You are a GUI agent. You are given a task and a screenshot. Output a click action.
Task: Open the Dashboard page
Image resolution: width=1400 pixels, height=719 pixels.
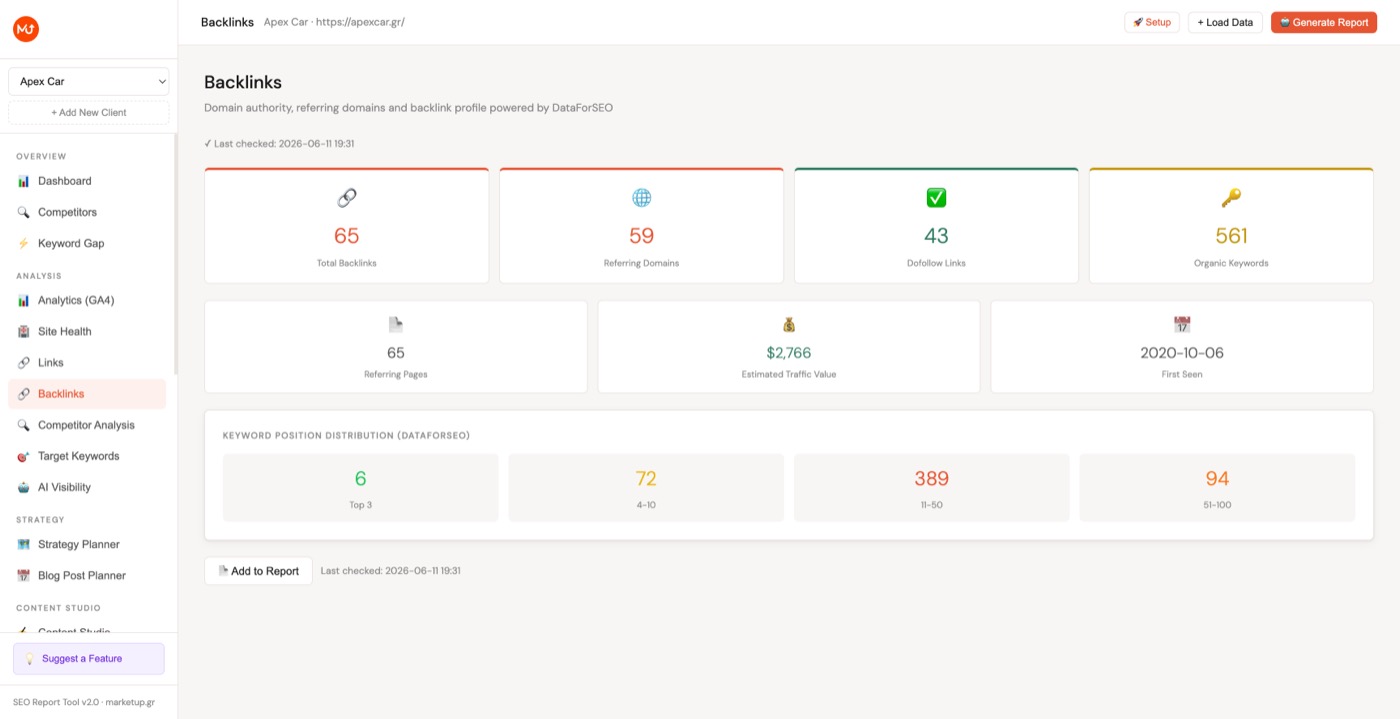pyautogui.click(x=87, y=181)
